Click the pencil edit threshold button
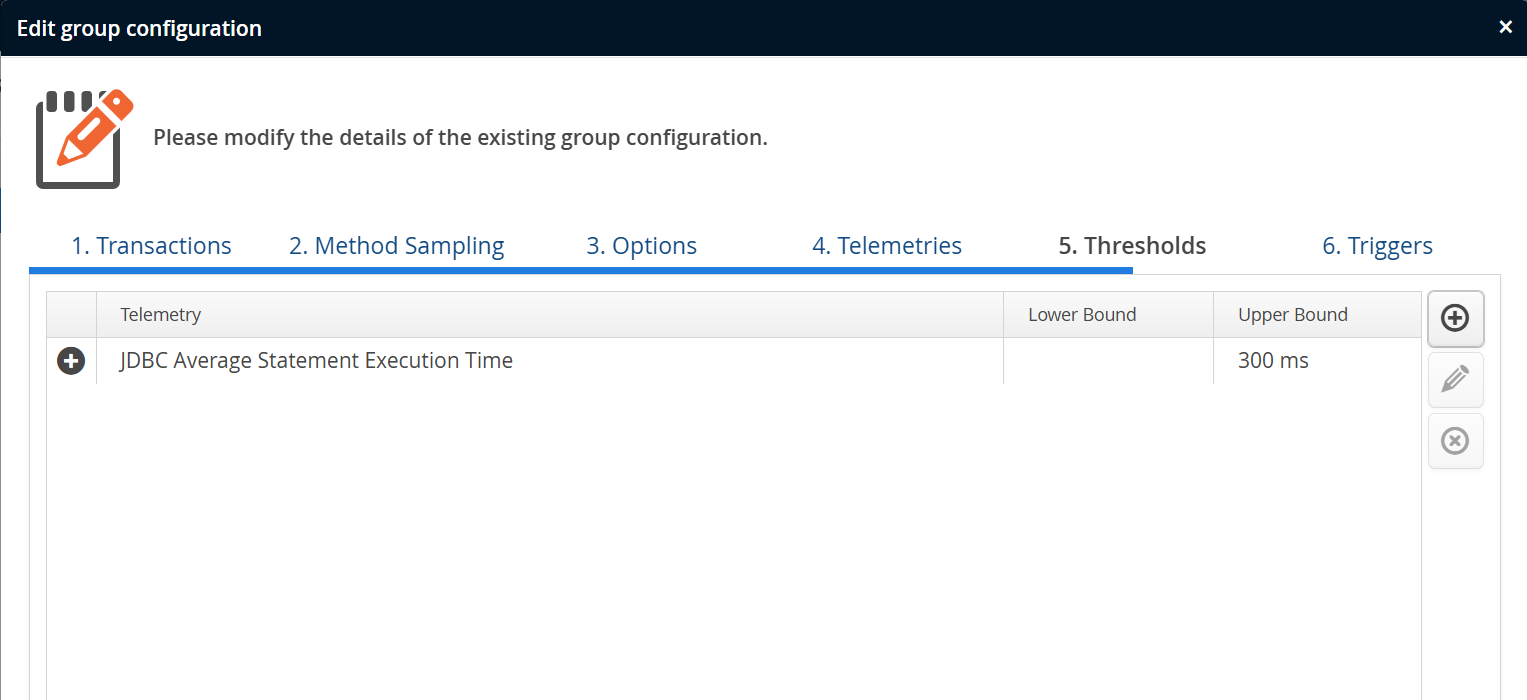This screenshot has height=700, width=1527. point(1455,379)
